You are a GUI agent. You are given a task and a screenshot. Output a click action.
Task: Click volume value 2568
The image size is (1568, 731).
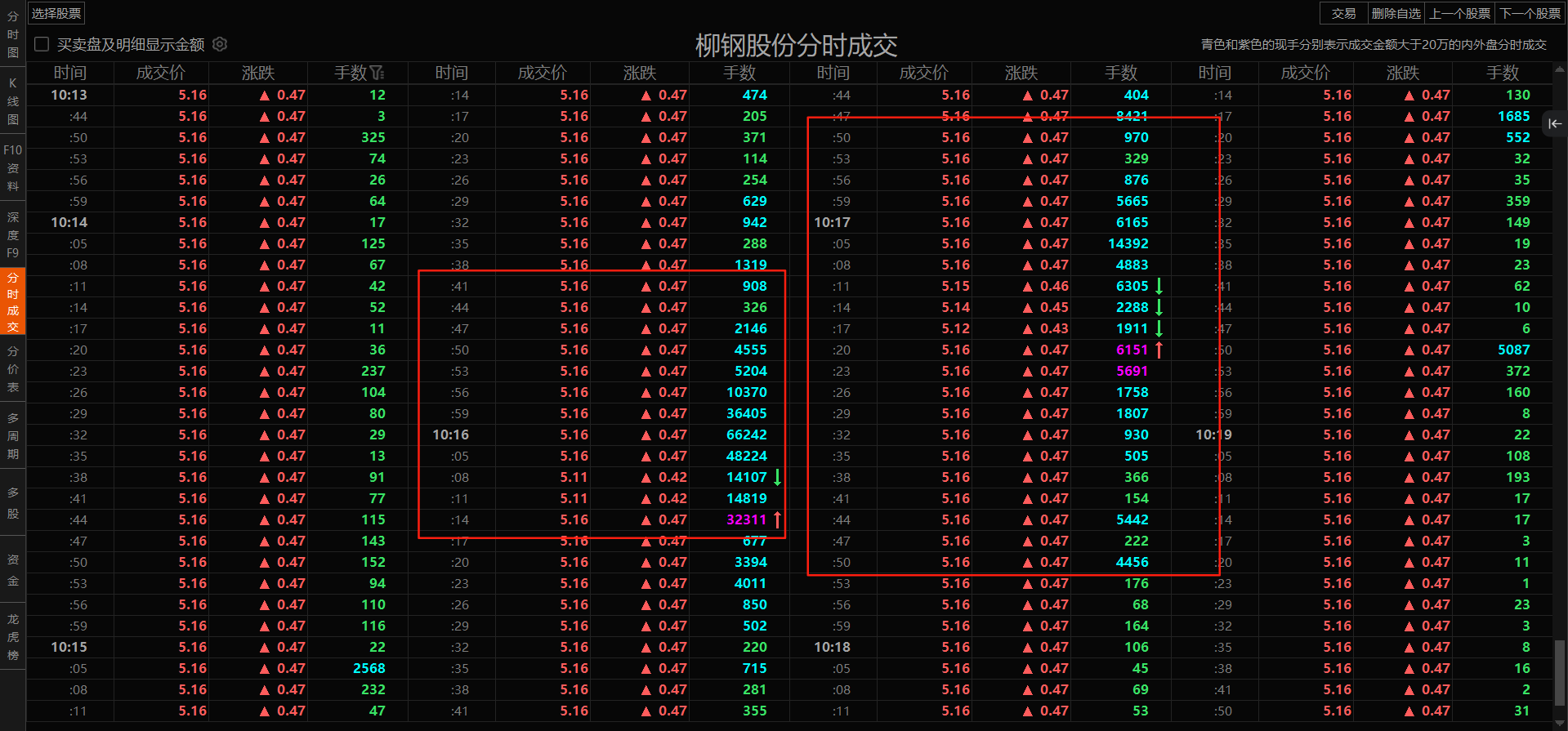[x=369, y=668]
